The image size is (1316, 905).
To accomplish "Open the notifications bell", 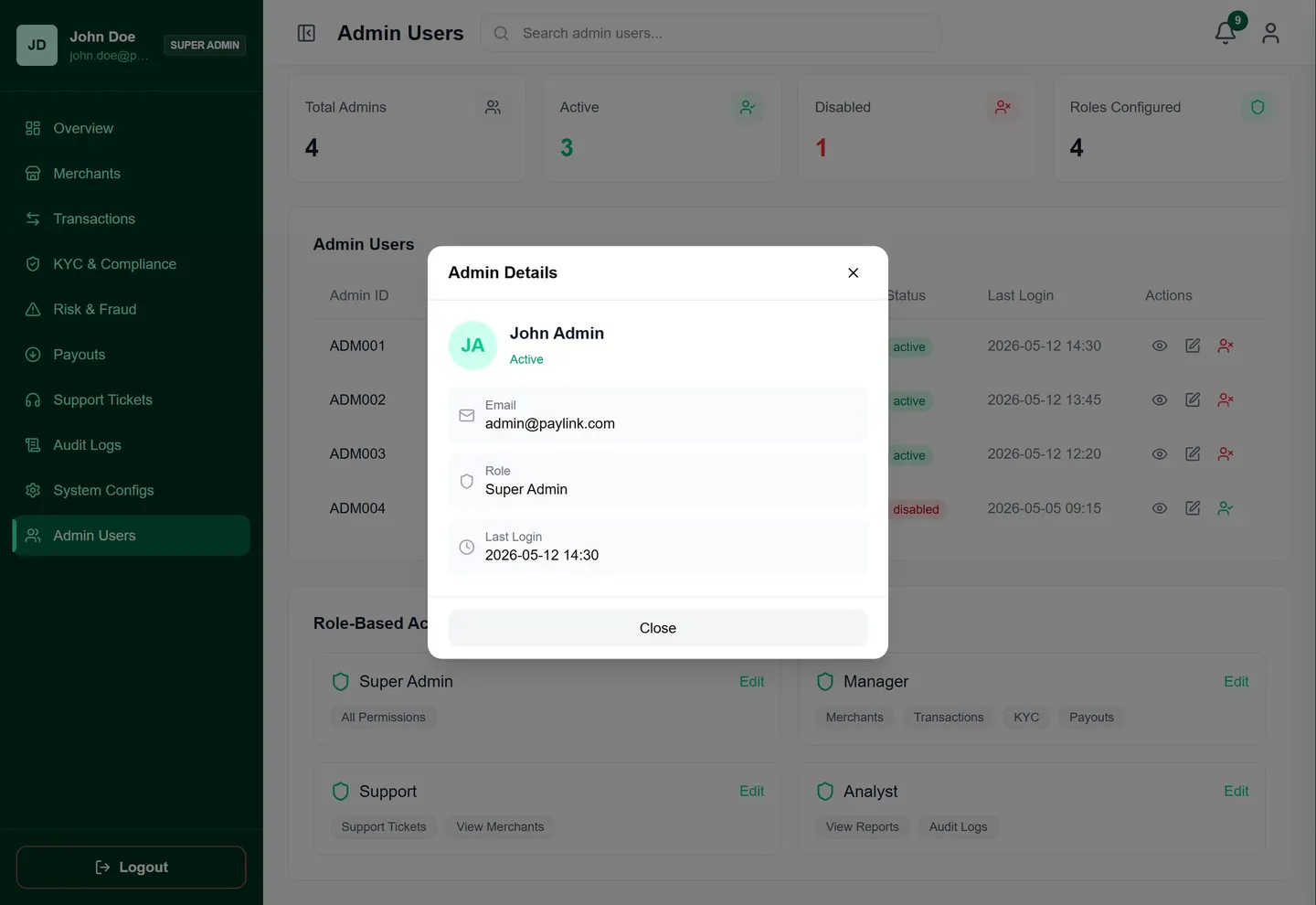I will pyautogui.click(x=1226, y=33).
